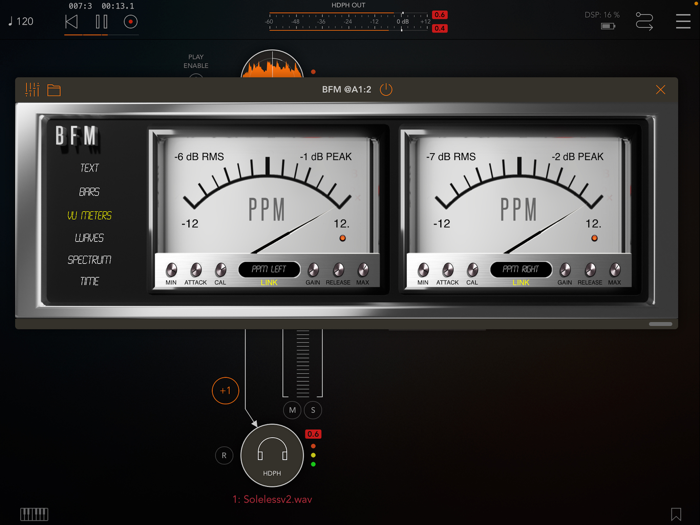Pause the transport playback
The height and width of the screenshot is (525, 700).
[x=101, y=21]
